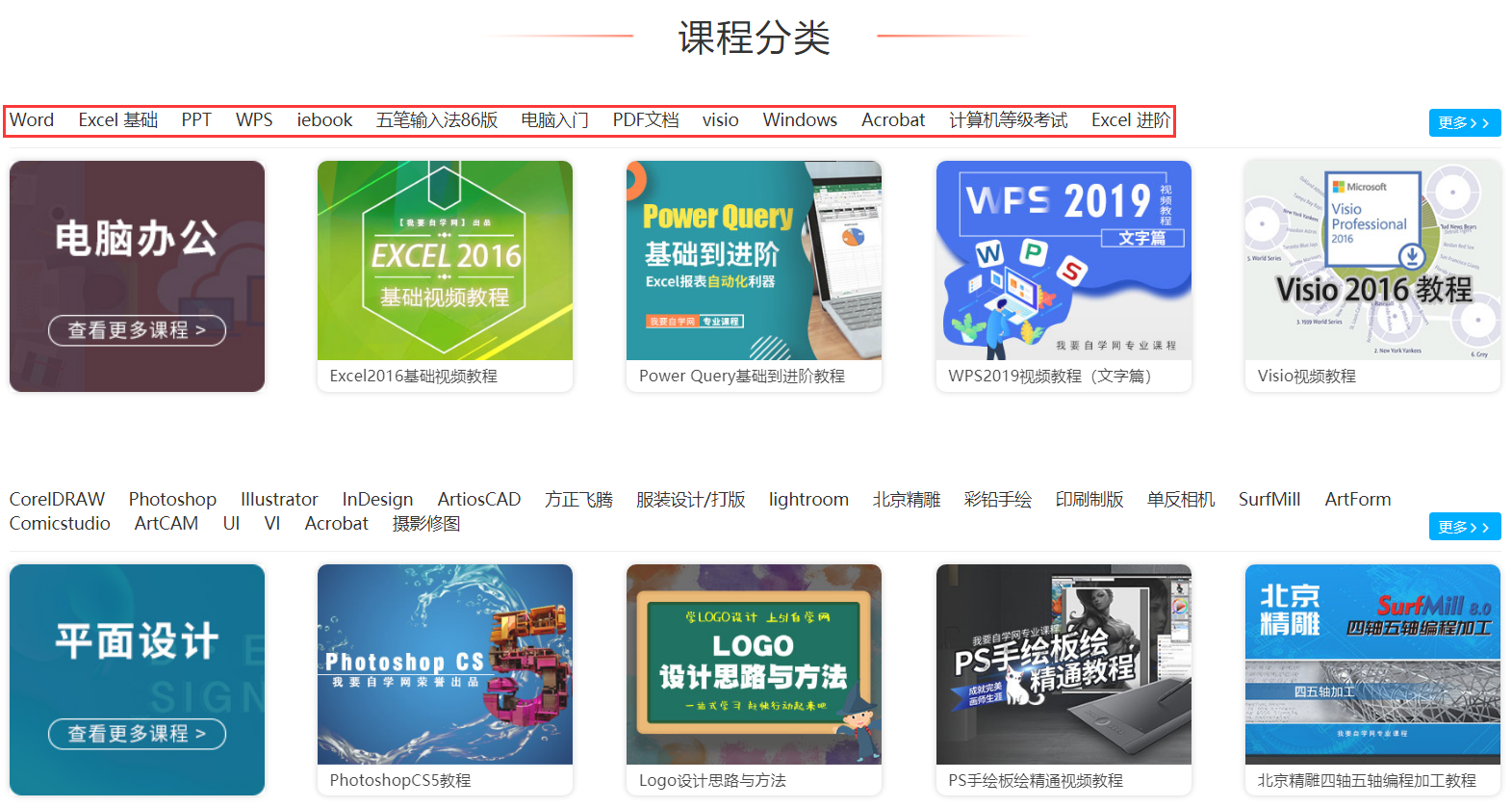Select Excel 基础 category
The width and height of the screenshot is (1512, 807).
[x=118, y=120]
